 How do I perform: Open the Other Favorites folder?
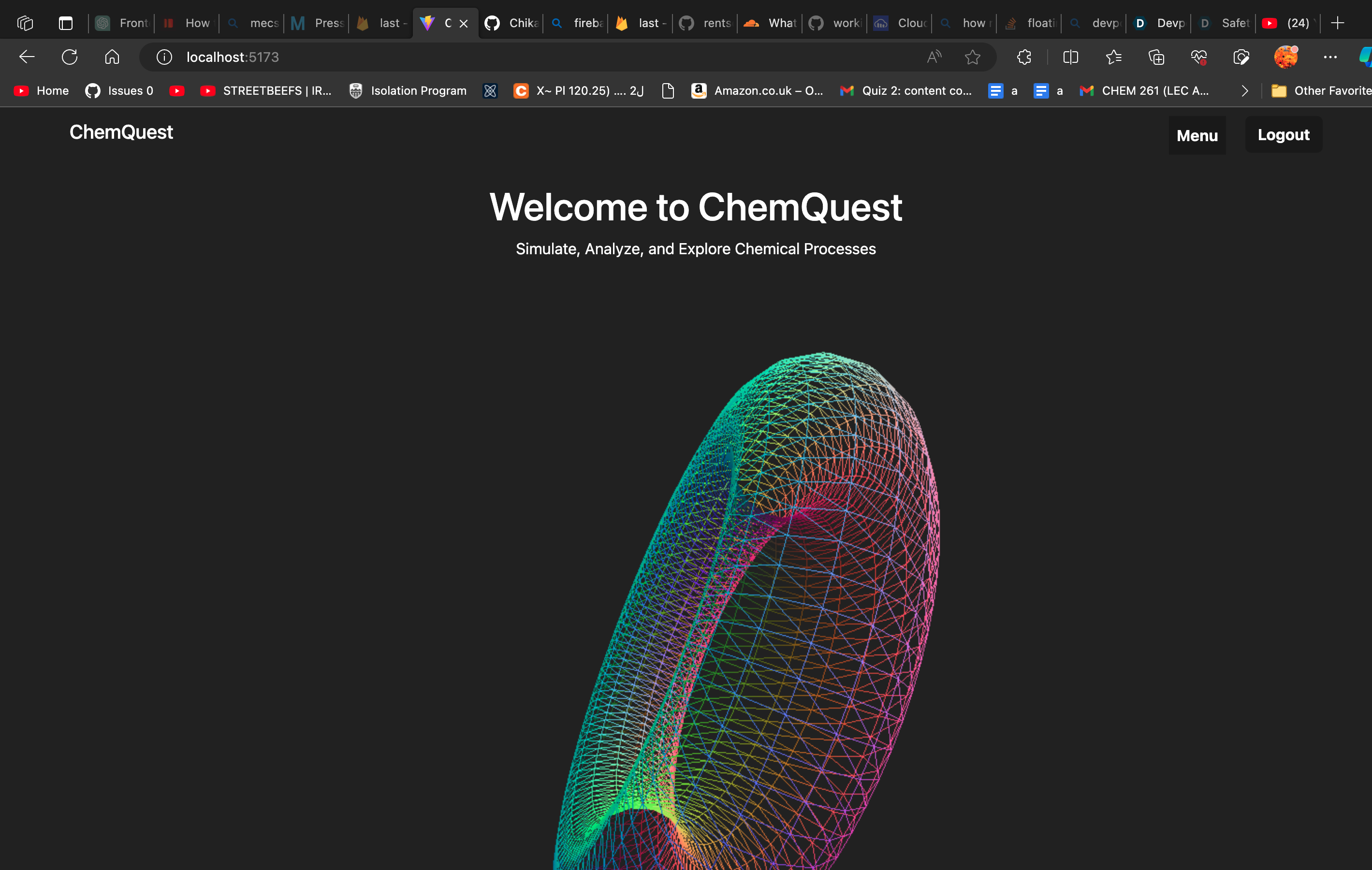point(1322,91)
